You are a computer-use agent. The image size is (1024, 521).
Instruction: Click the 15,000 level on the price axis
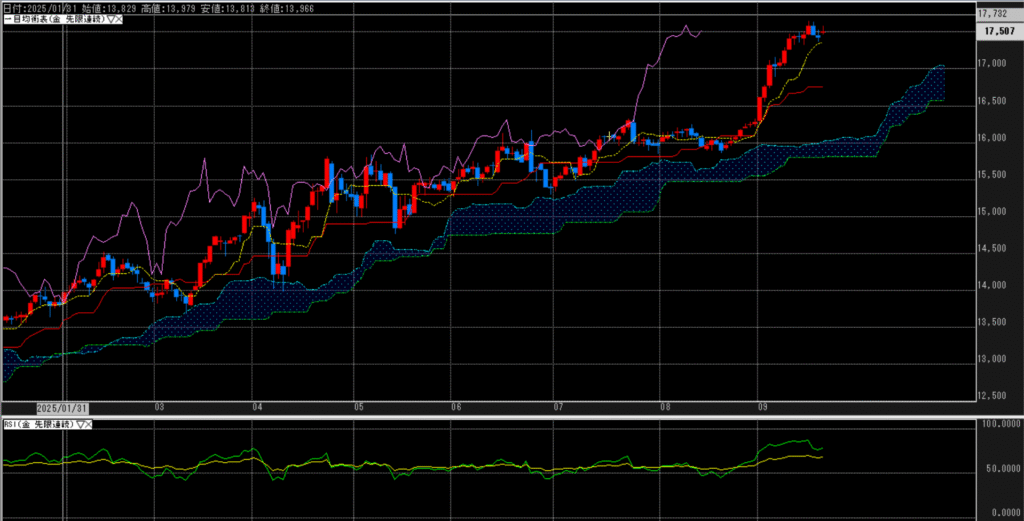point(994,211)
